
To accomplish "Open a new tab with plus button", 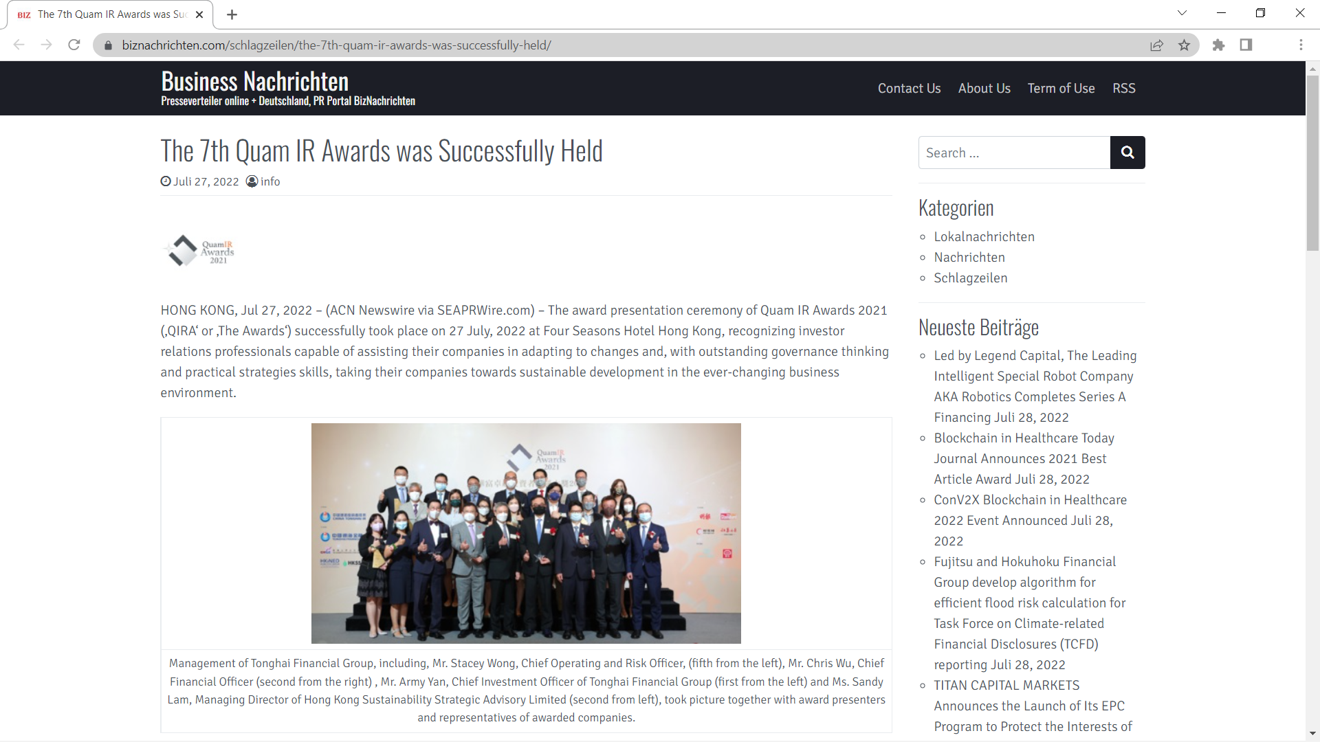I will coord(232,15).
